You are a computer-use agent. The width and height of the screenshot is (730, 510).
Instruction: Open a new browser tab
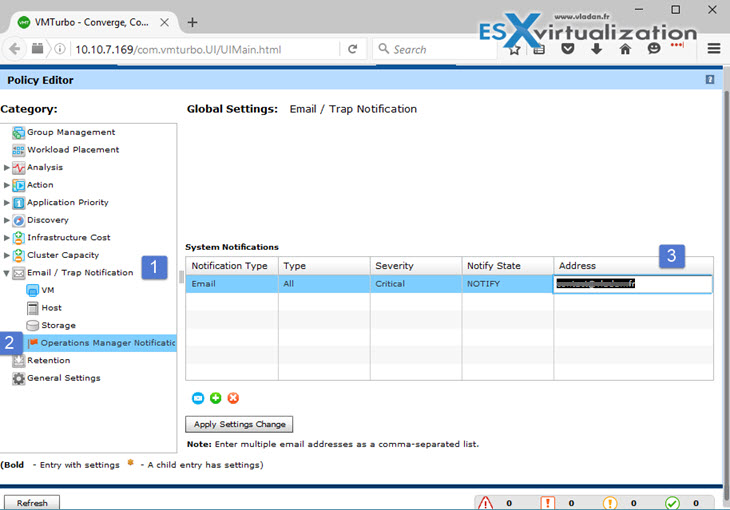click(192, 22)
